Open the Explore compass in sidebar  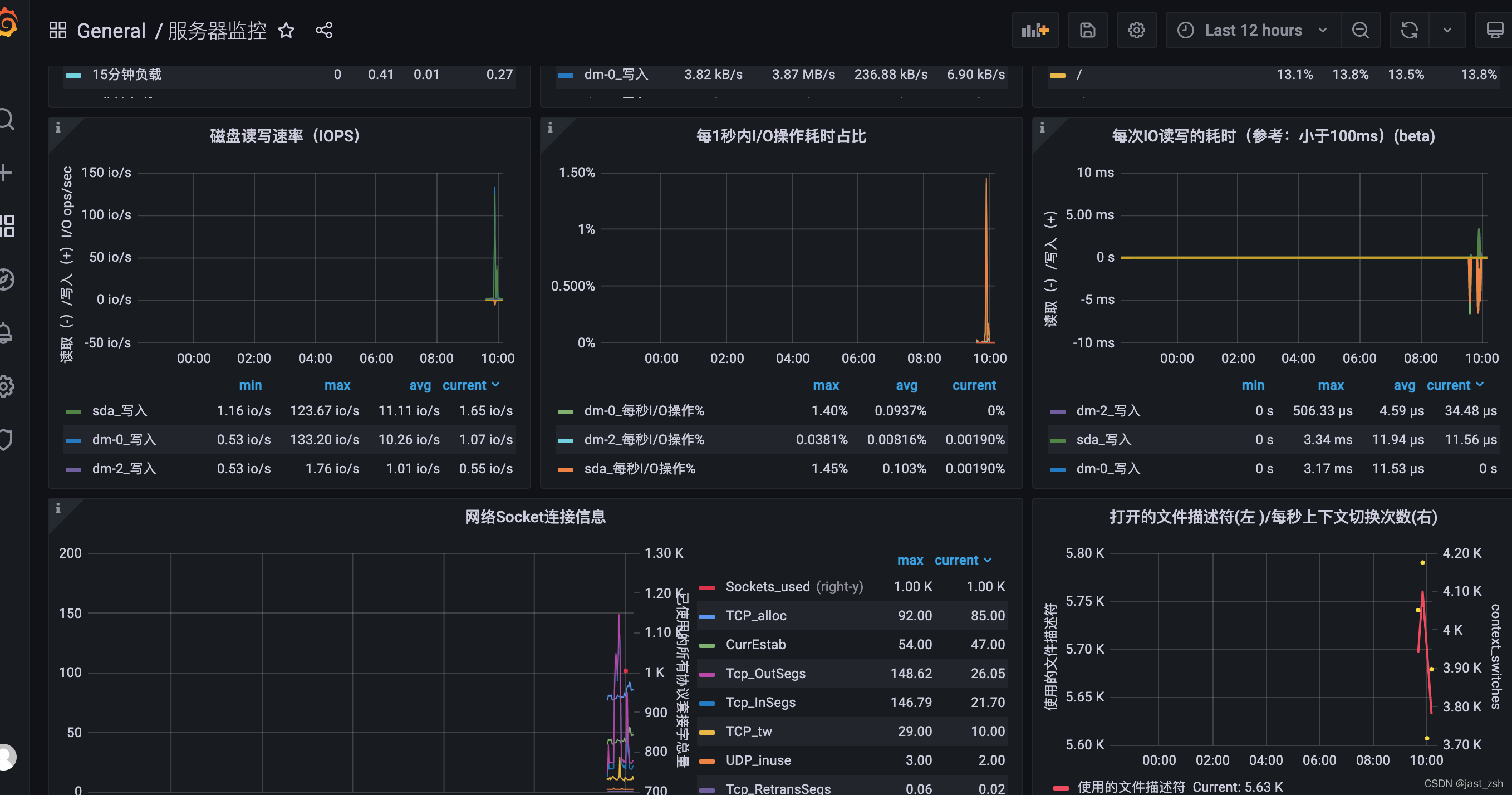coord(7,279)
